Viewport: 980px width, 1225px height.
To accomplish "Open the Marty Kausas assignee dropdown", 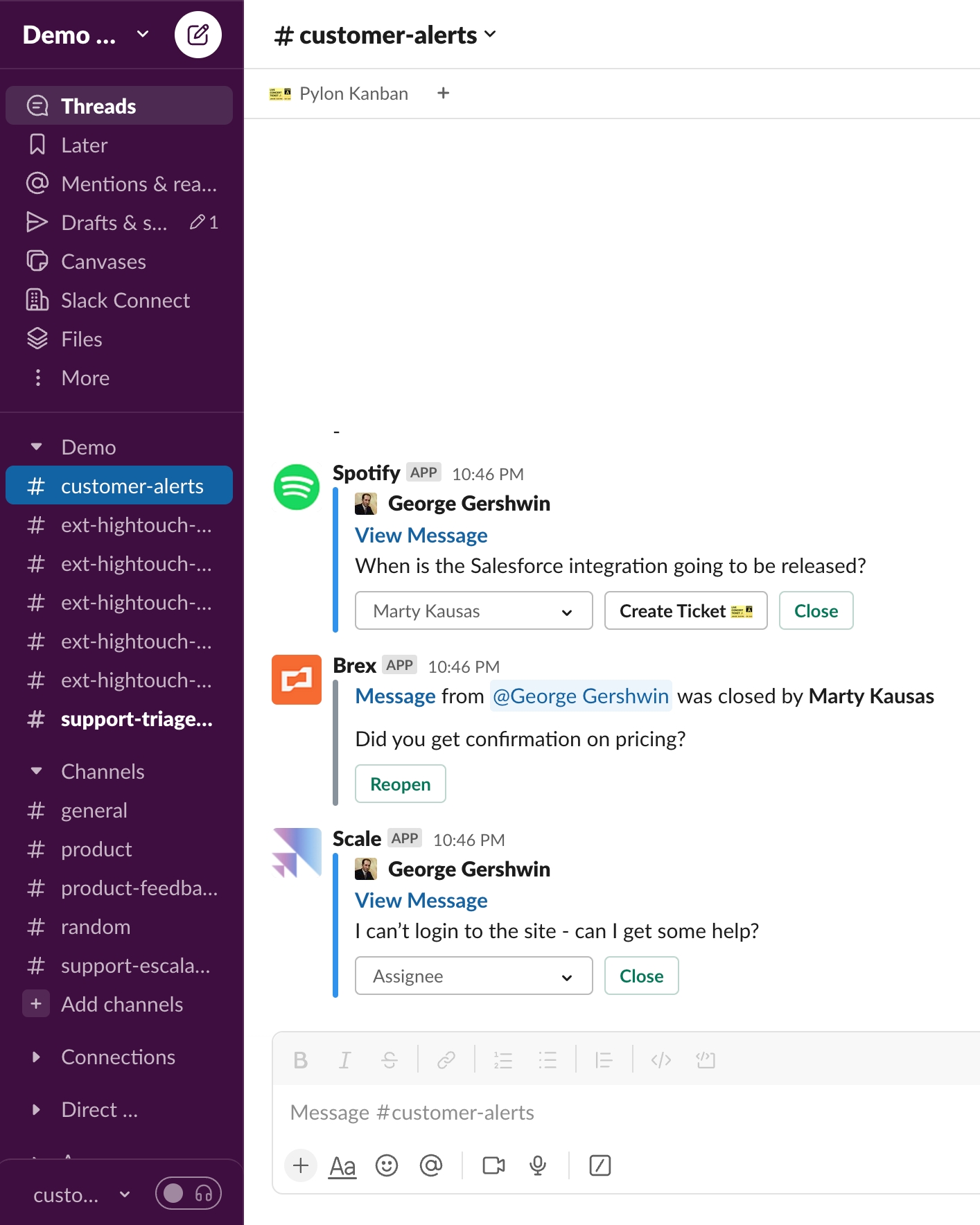I will pos(473,610).
